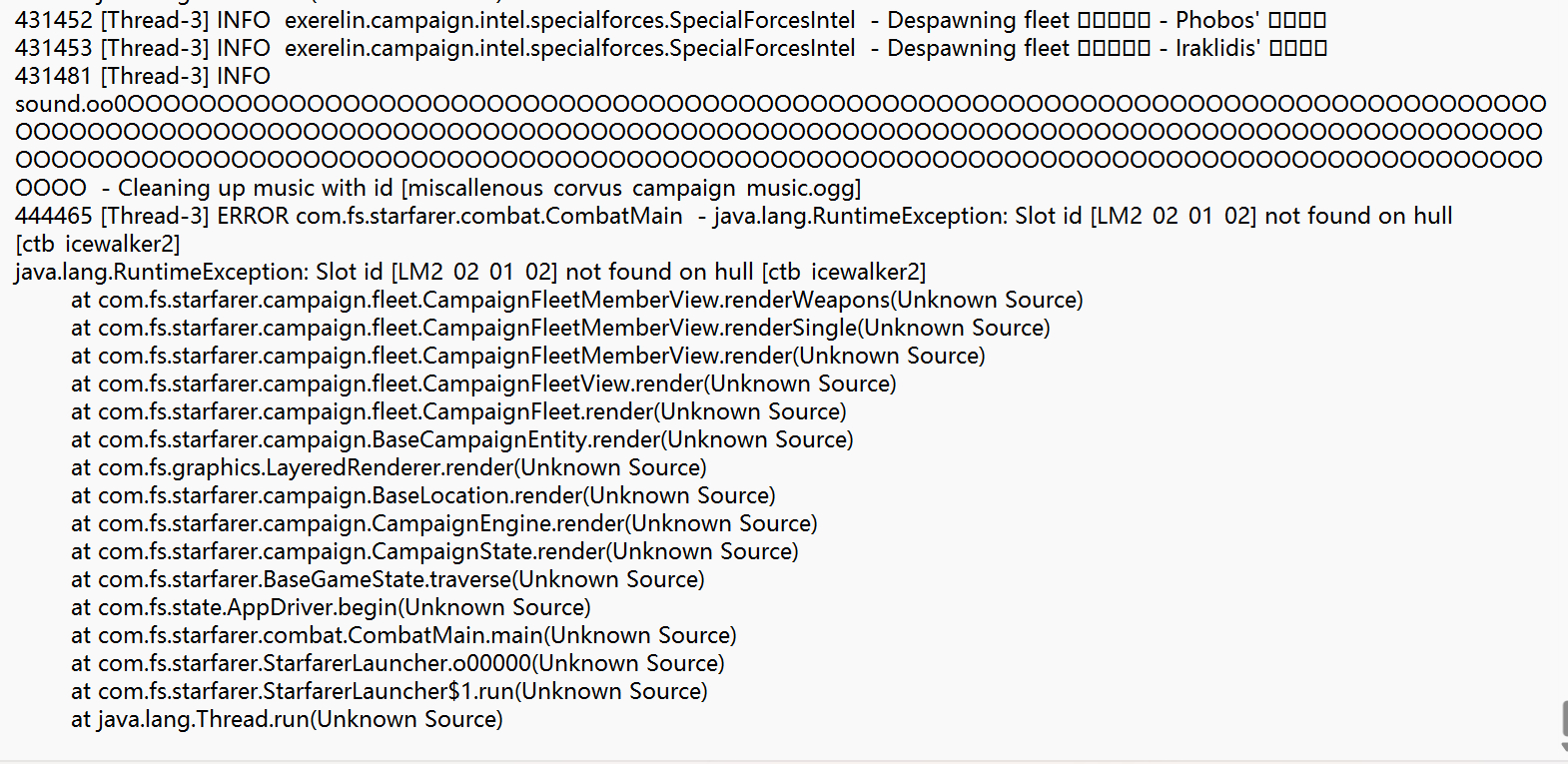Click the log line mentioning Phobos' fleet
The image size is (1568, 764).
pos(669,20)
